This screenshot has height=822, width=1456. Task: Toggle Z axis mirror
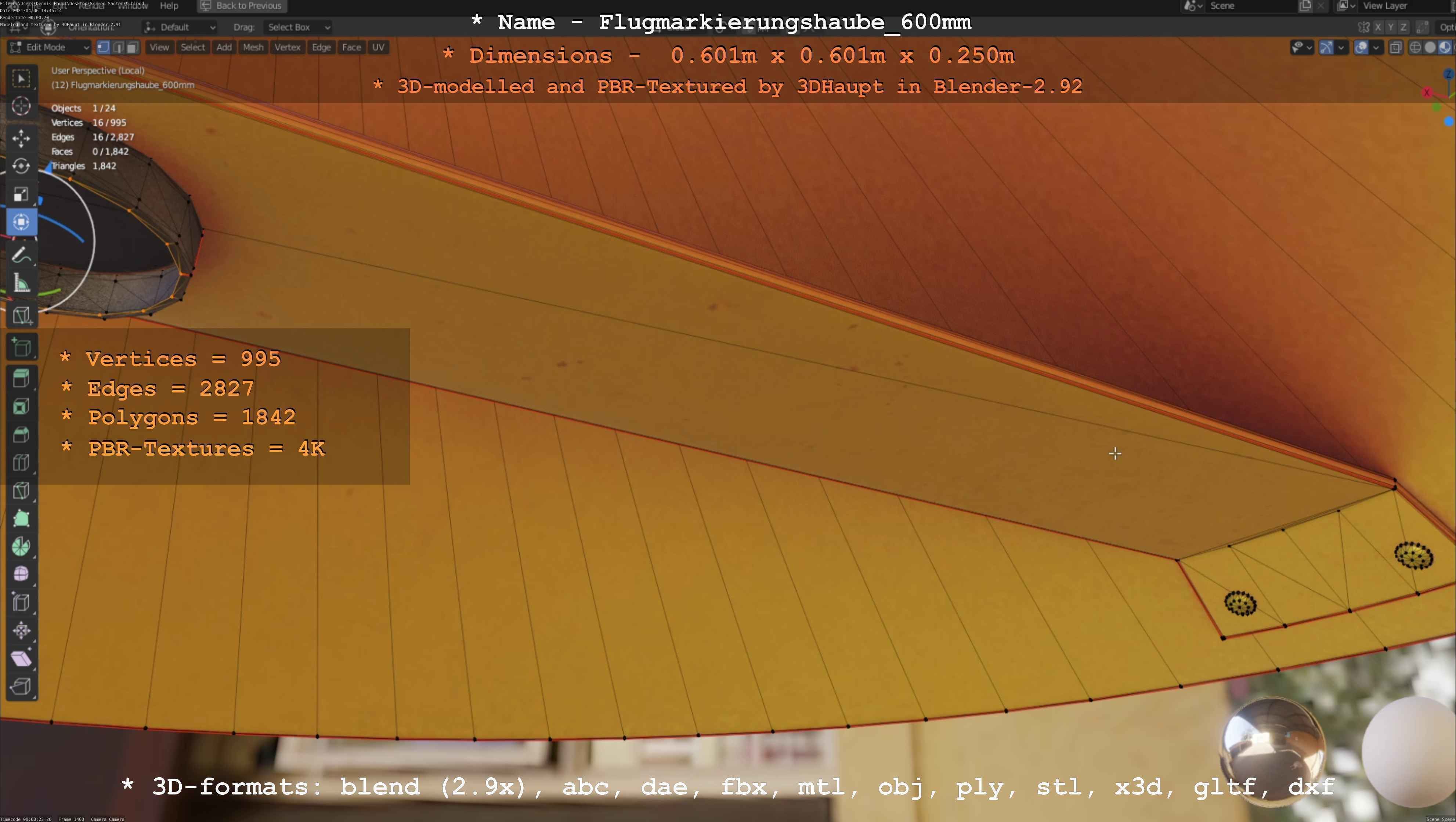click(x=1403, y=27)
